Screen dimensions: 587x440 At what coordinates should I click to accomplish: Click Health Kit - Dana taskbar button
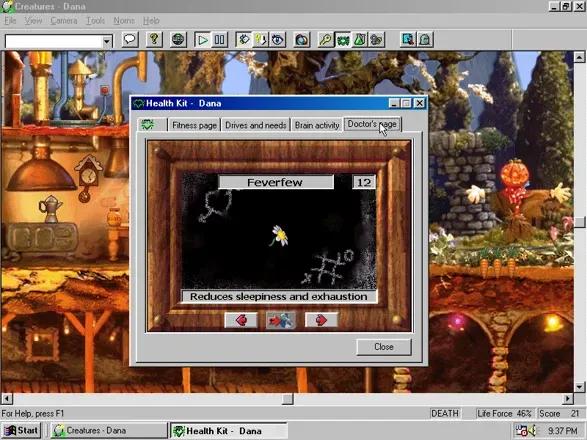(229, 431)
